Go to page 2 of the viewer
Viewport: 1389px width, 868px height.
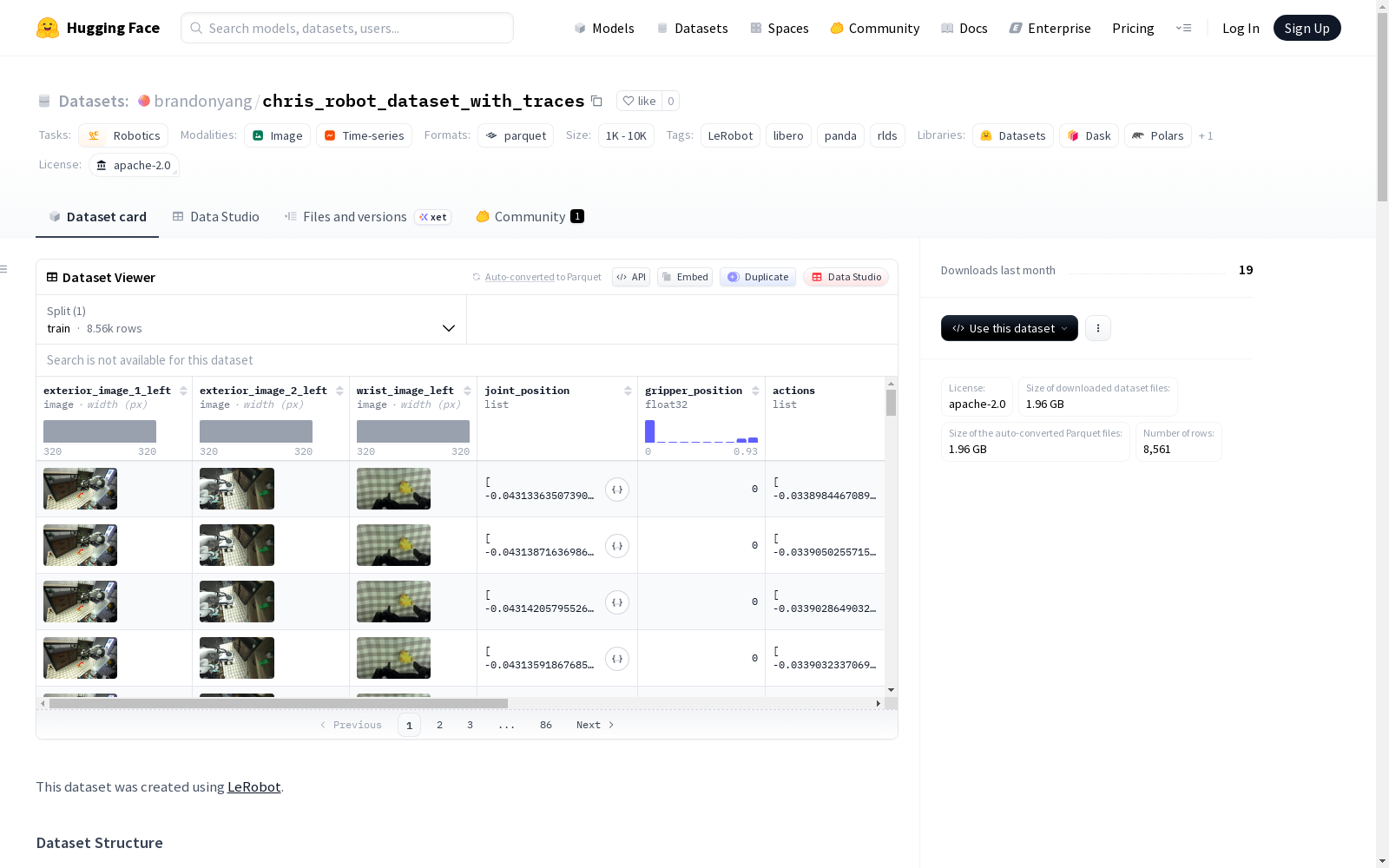[x=439, y=725]
